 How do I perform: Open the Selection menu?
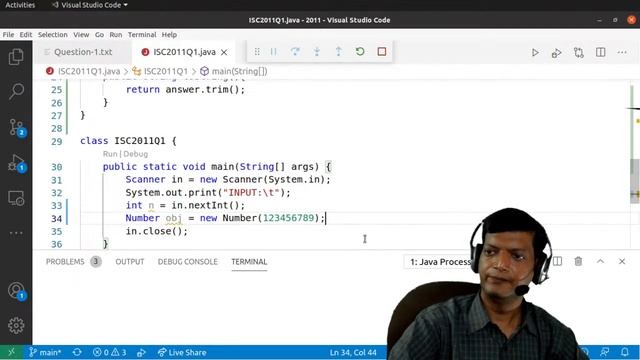53,35
